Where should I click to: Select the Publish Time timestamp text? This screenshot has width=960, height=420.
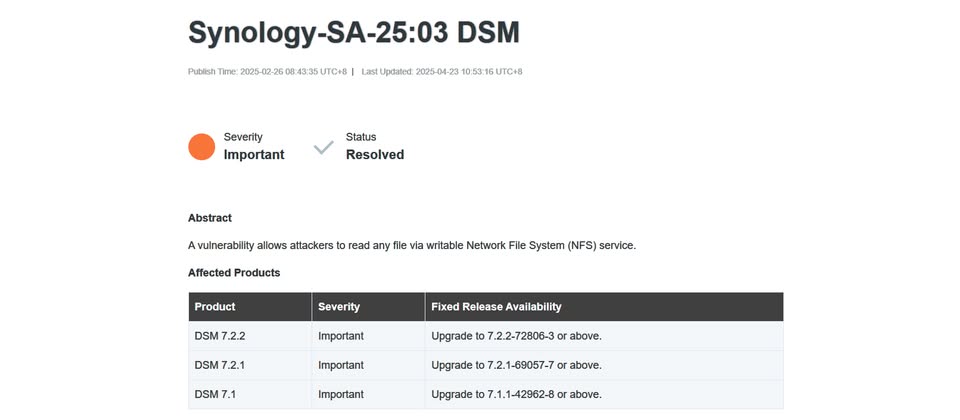point(268,72)
